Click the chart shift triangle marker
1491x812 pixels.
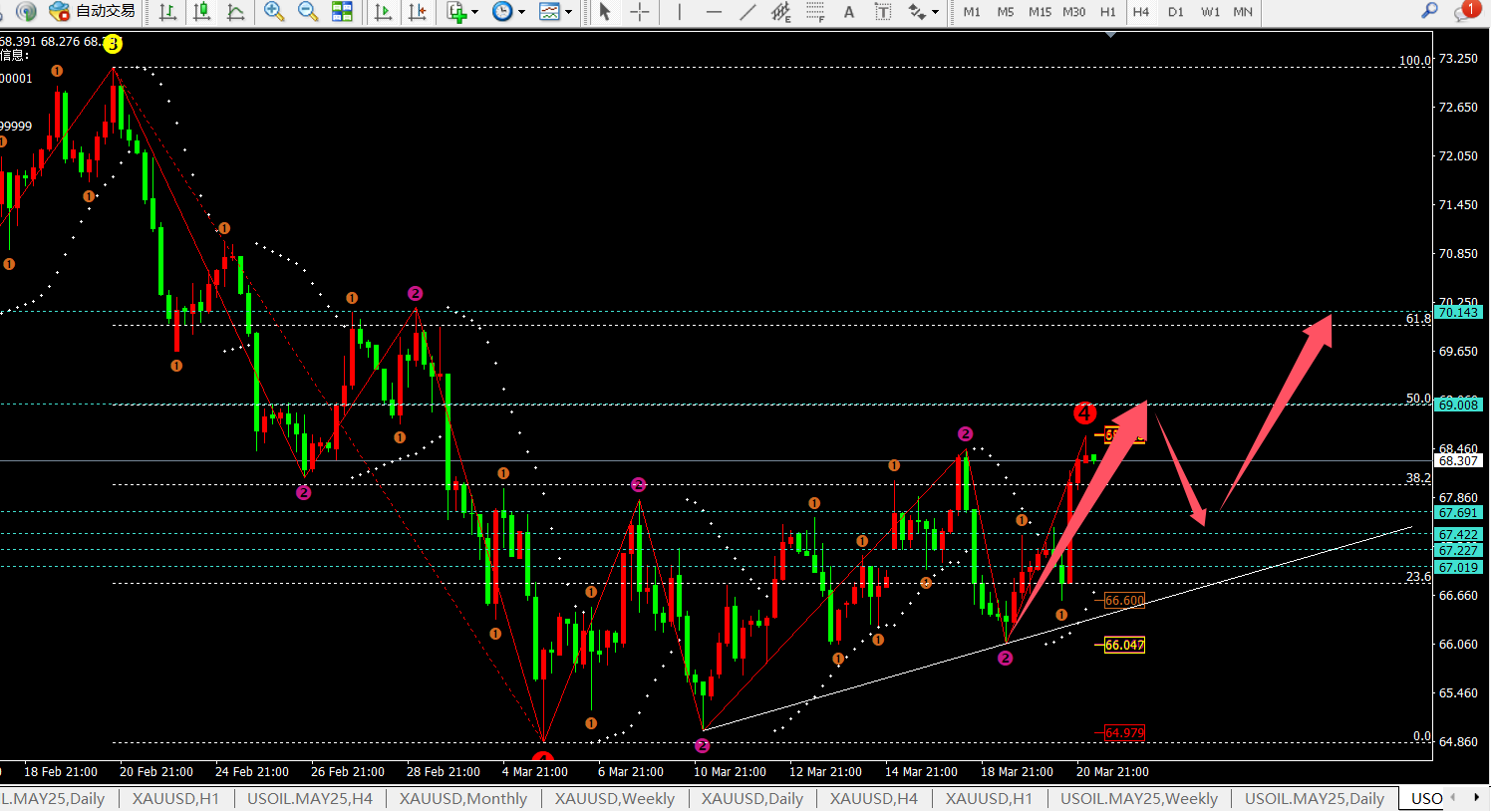pos(1111,35)
